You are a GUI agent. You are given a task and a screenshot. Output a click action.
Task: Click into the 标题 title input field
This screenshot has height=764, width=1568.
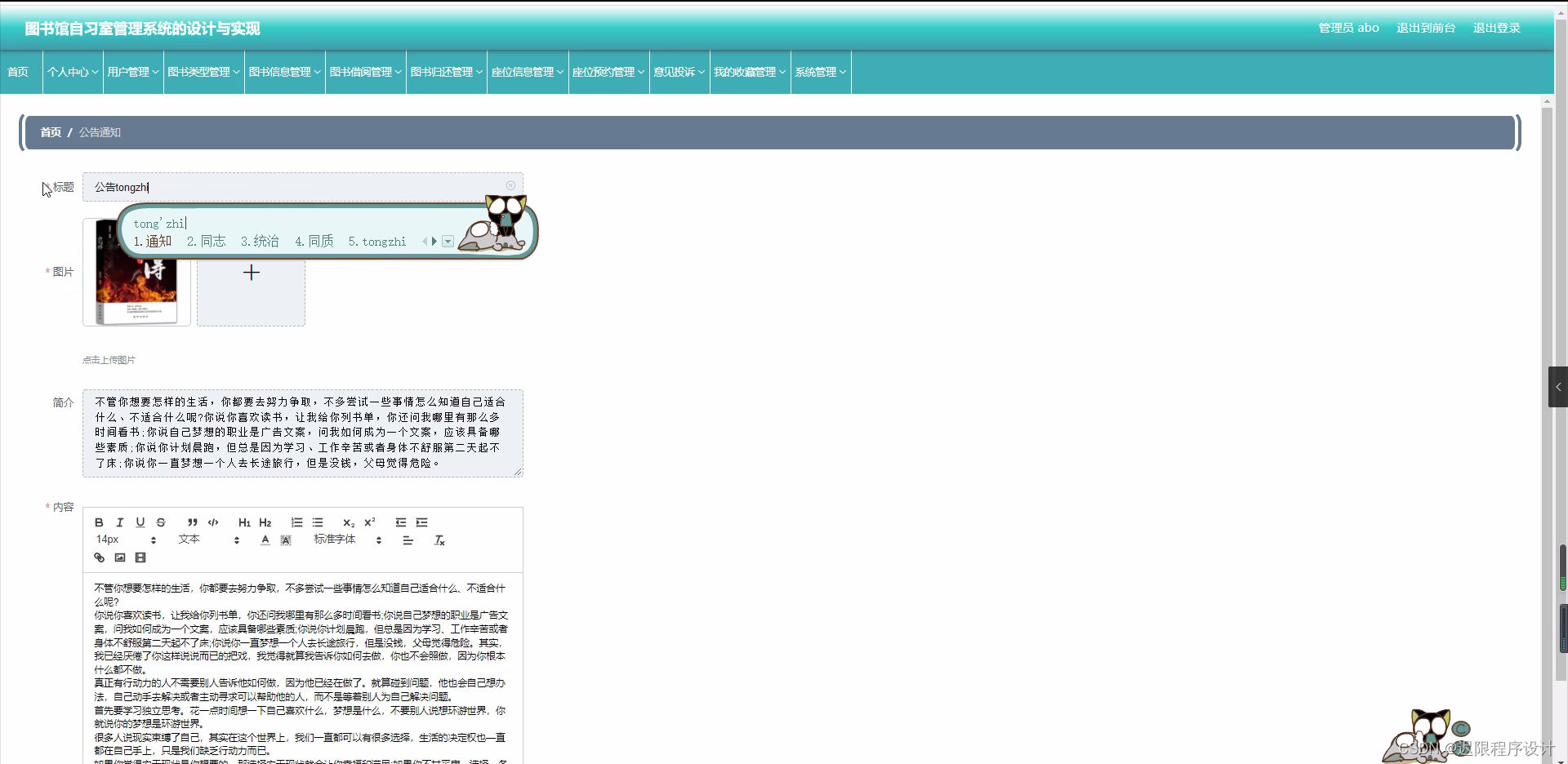pyautogui.click(x=302, y=187)
